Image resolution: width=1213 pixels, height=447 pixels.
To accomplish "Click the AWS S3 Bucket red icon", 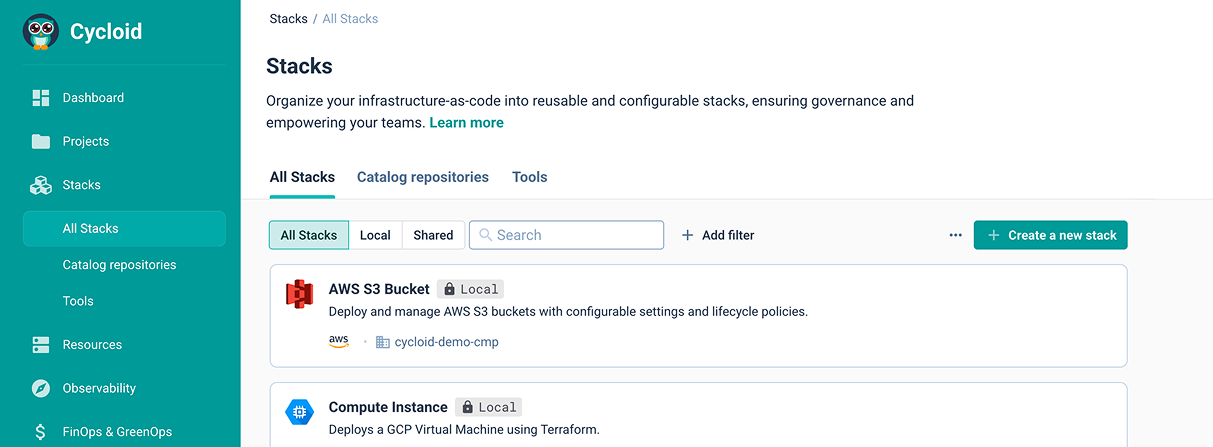I will [300, 294].
